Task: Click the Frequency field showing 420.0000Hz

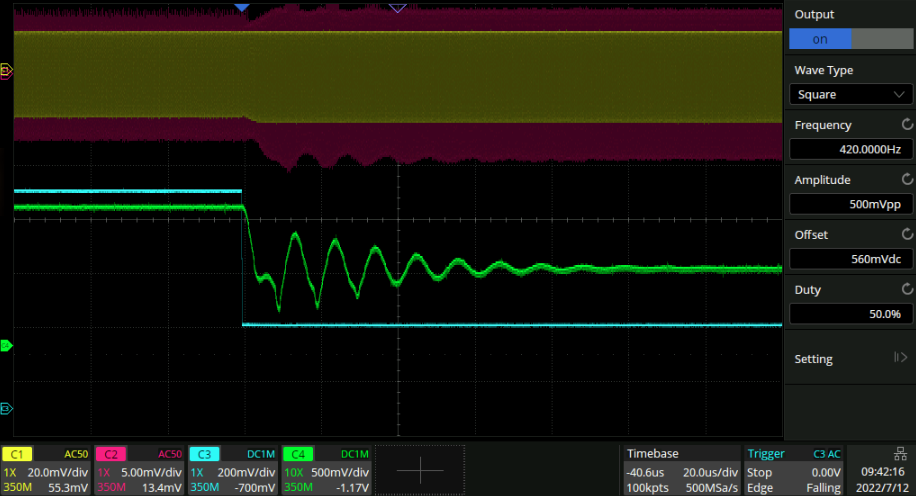Action: click(x=850, y=150)
